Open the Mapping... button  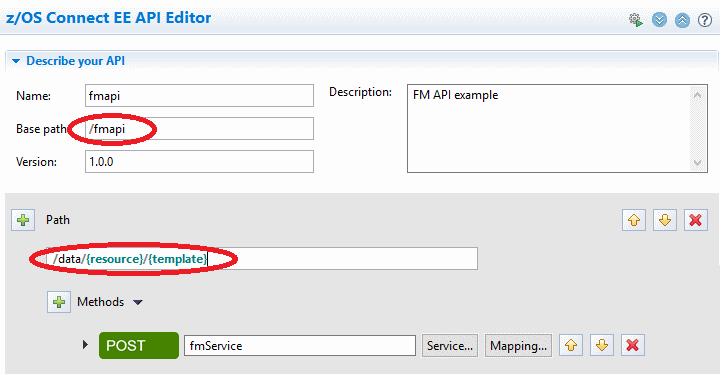click(x=518, y=346)
